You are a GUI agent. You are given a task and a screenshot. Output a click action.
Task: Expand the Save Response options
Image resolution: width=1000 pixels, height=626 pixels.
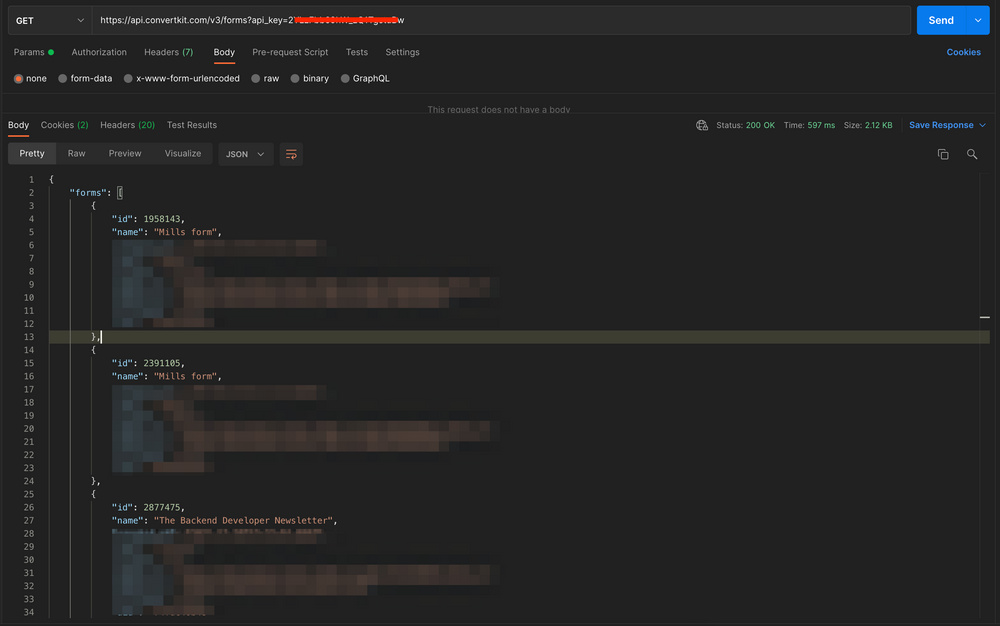click(x=981, y=125)
